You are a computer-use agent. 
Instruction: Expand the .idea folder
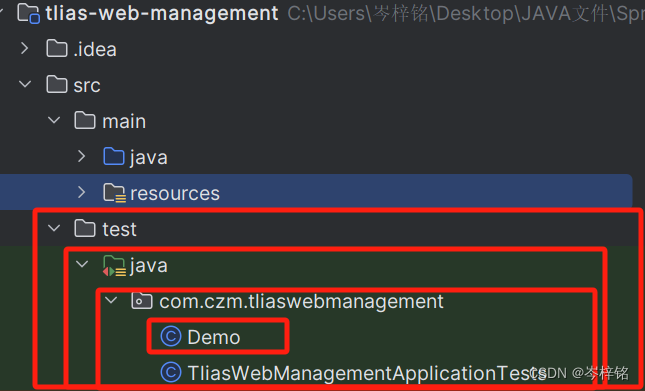pos(25,49)
